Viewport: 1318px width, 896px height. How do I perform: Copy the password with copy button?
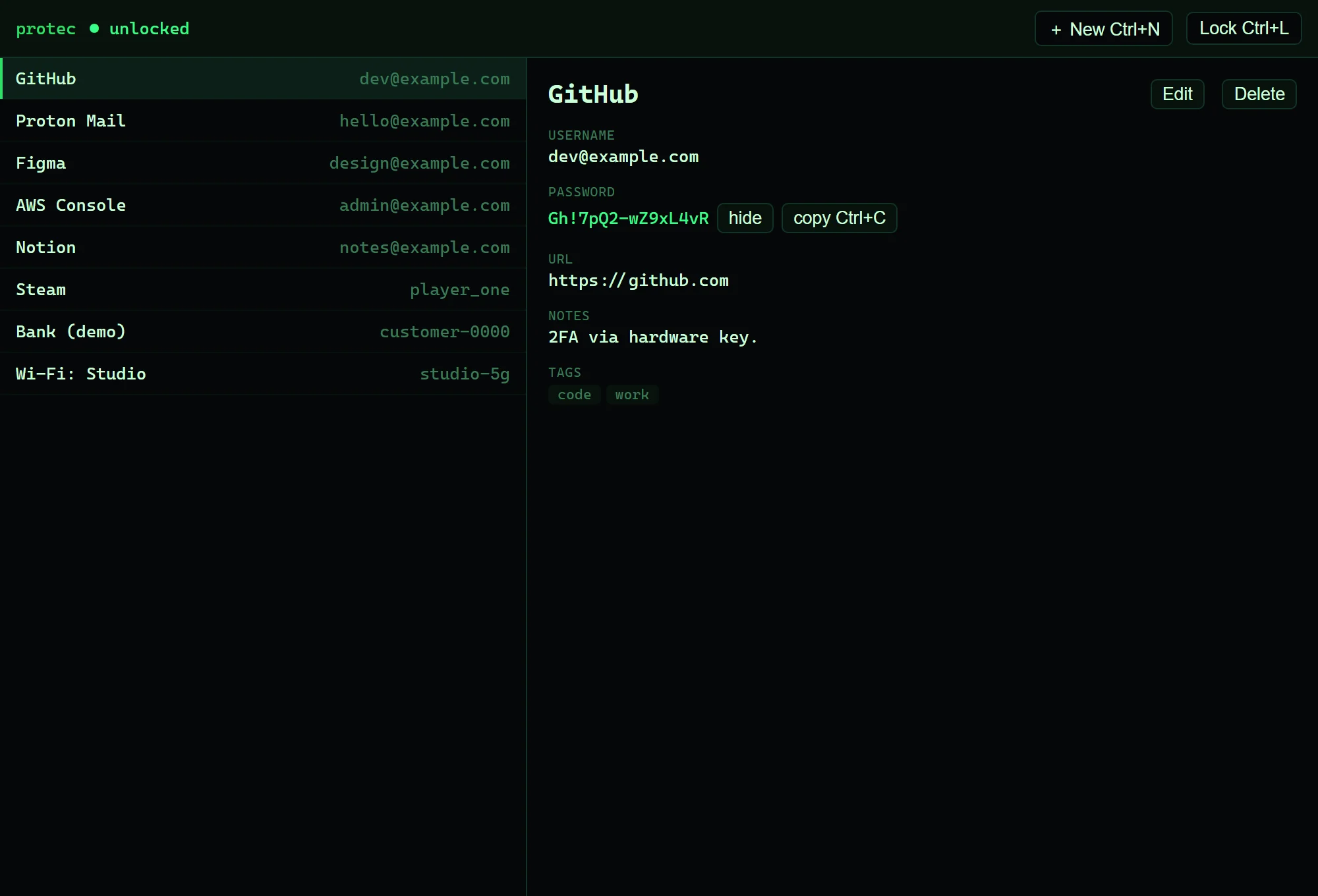[x=839, y=218]
